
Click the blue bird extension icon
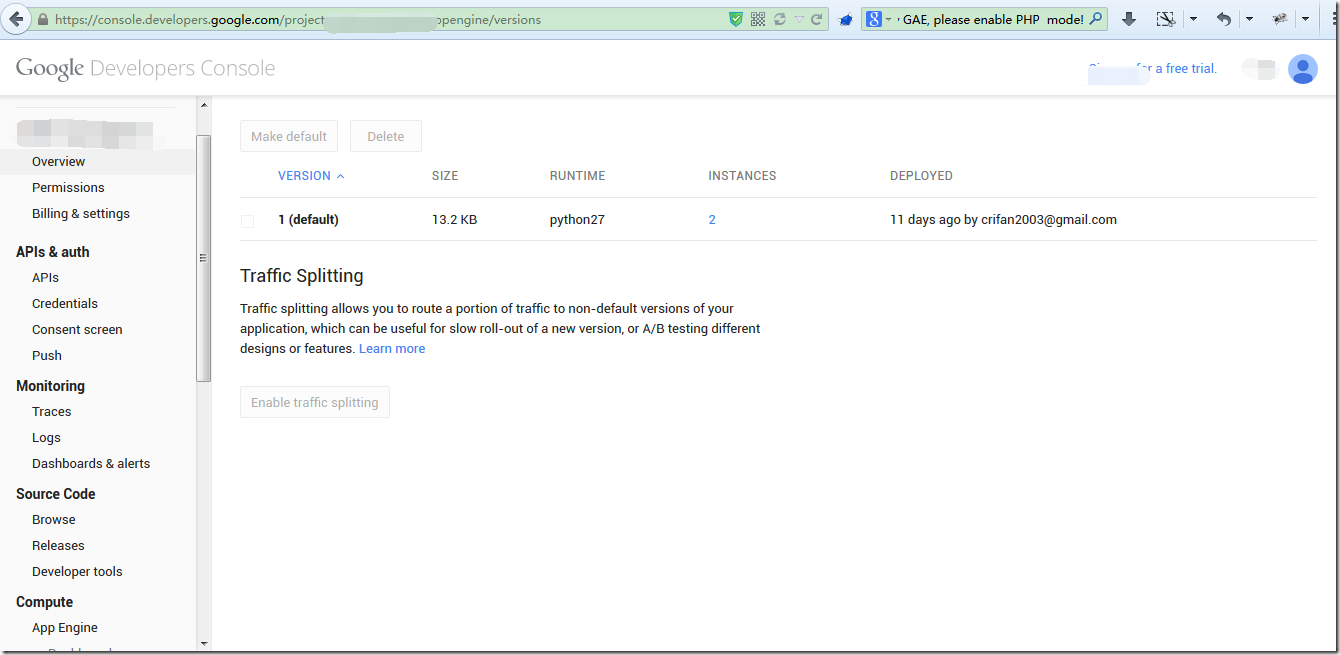click(845, 19)
